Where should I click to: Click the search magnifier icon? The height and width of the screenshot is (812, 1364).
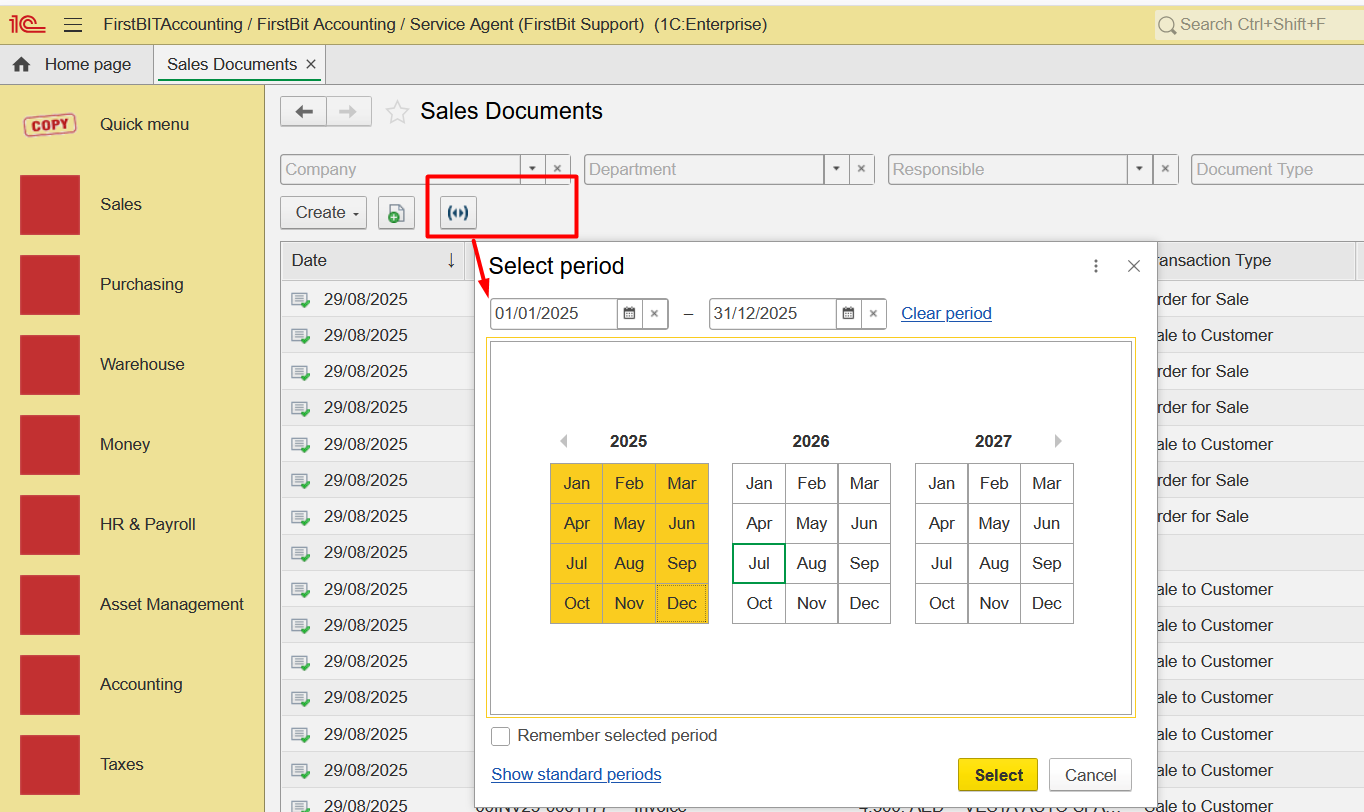point(1167,25)
